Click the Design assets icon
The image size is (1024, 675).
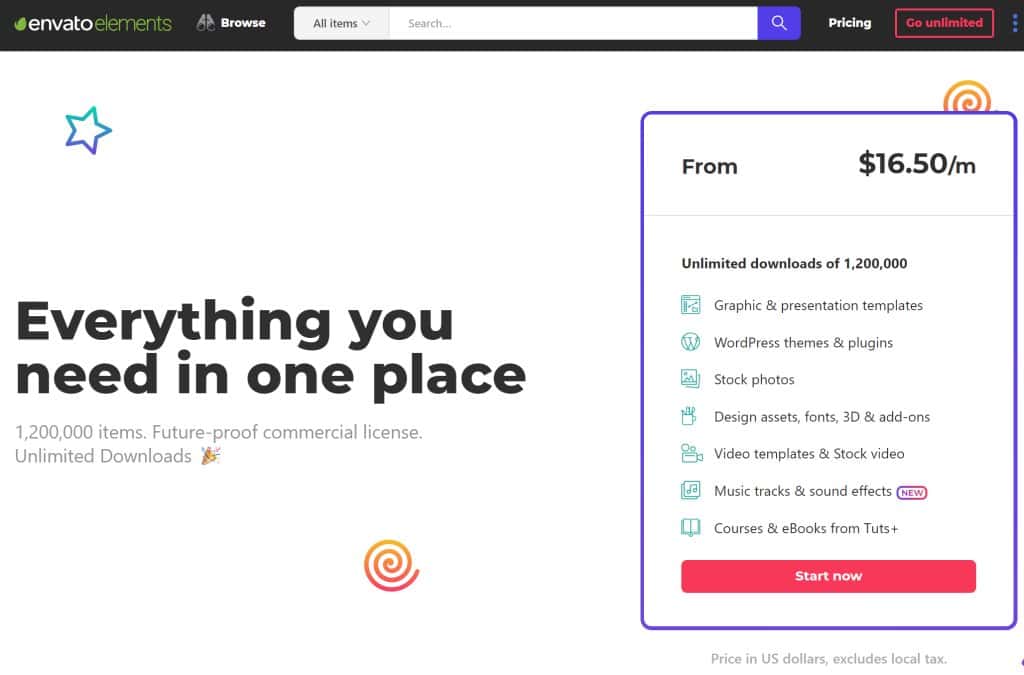[x=690, y=416]
